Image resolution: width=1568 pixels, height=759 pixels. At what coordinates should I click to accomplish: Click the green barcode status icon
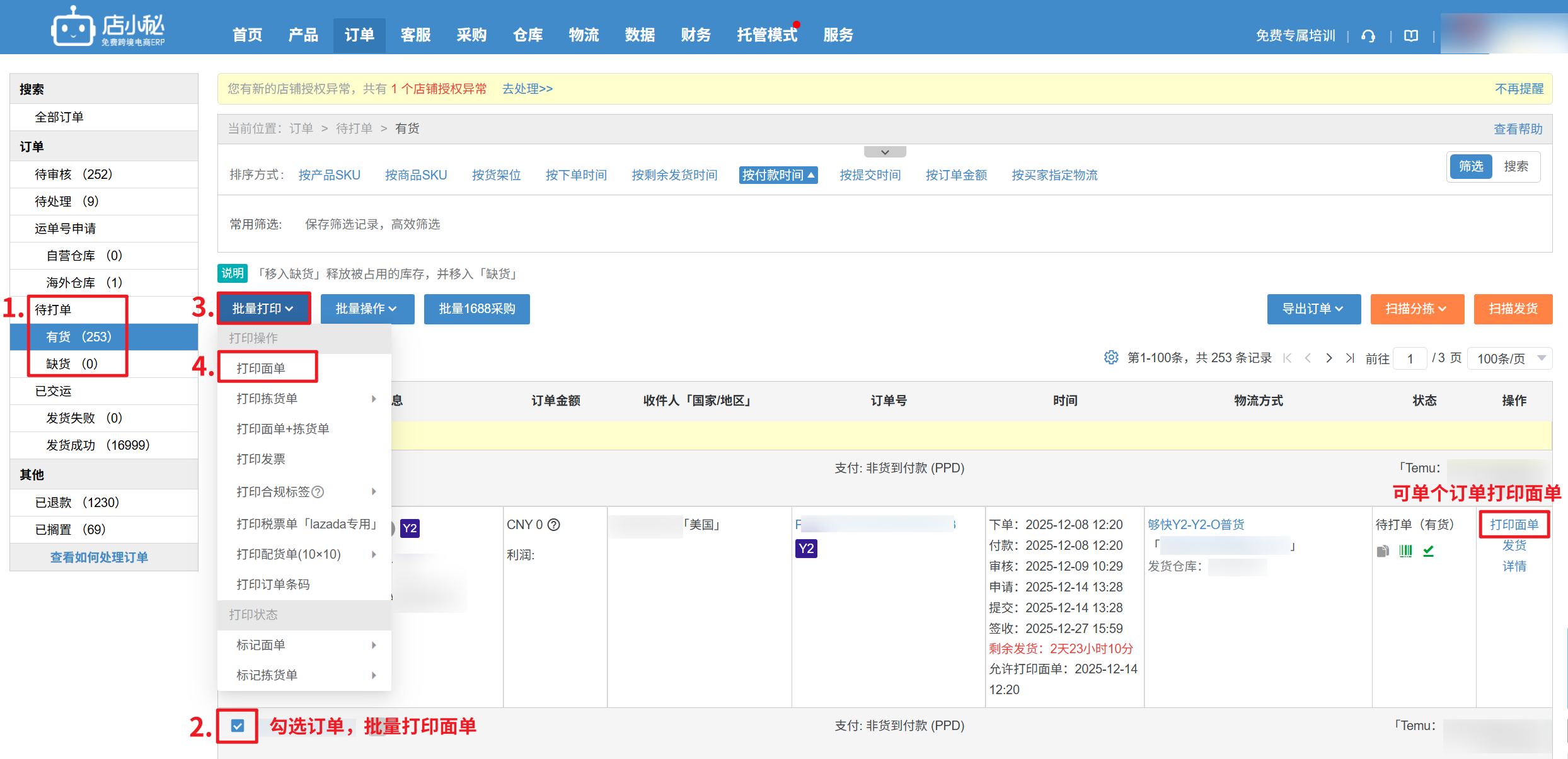pos(1405,551)
